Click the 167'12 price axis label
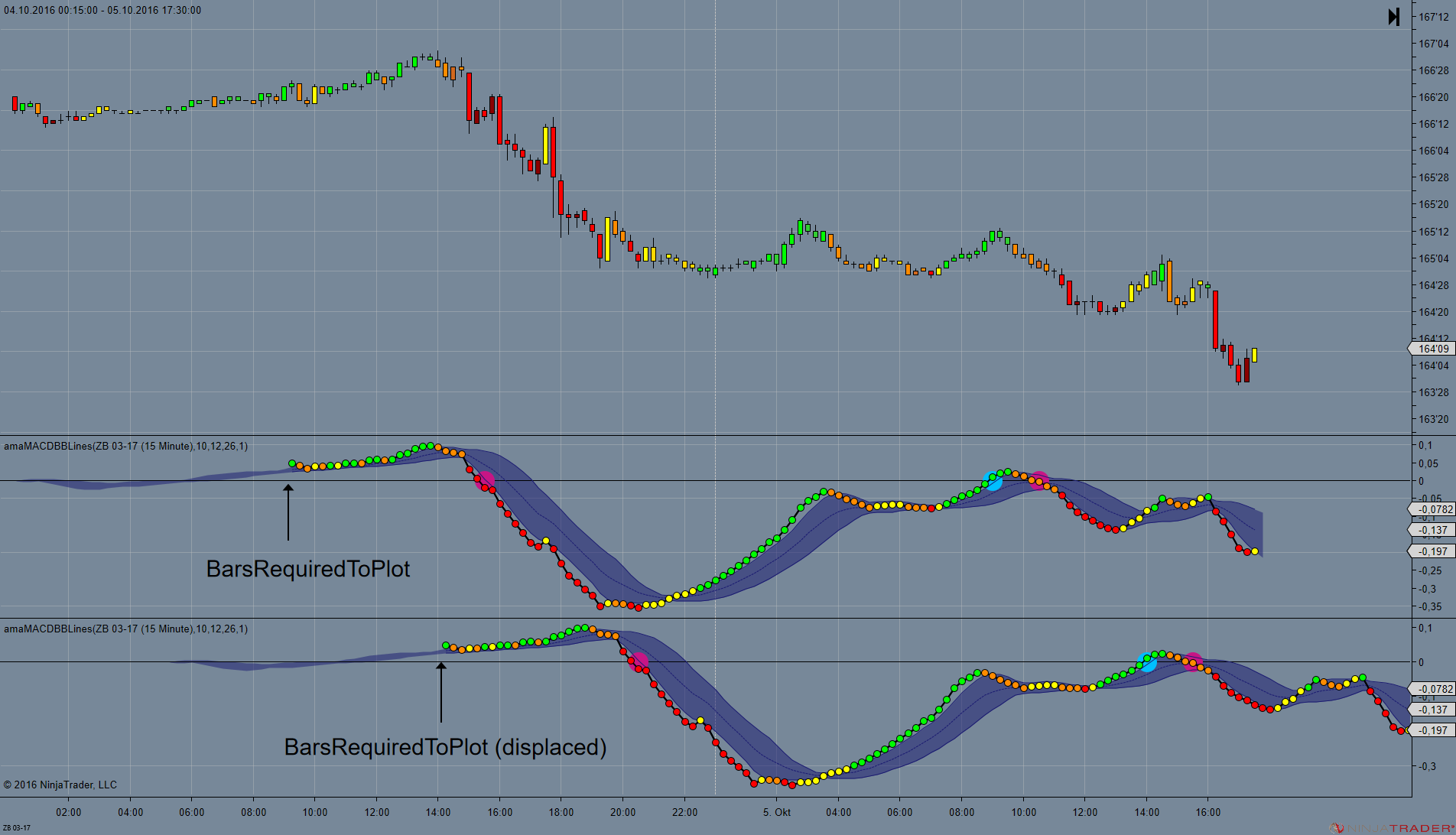 click(1434, 17)
